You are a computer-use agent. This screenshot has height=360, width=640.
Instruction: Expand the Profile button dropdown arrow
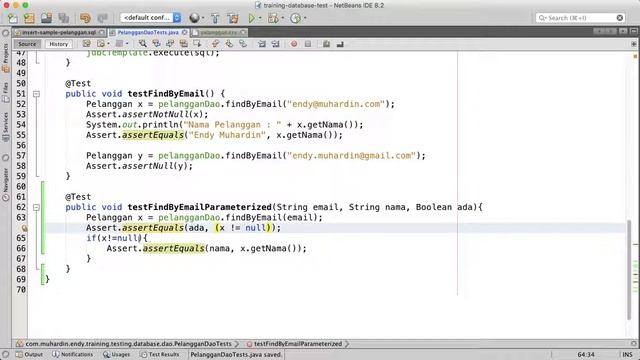click(305, 18)
